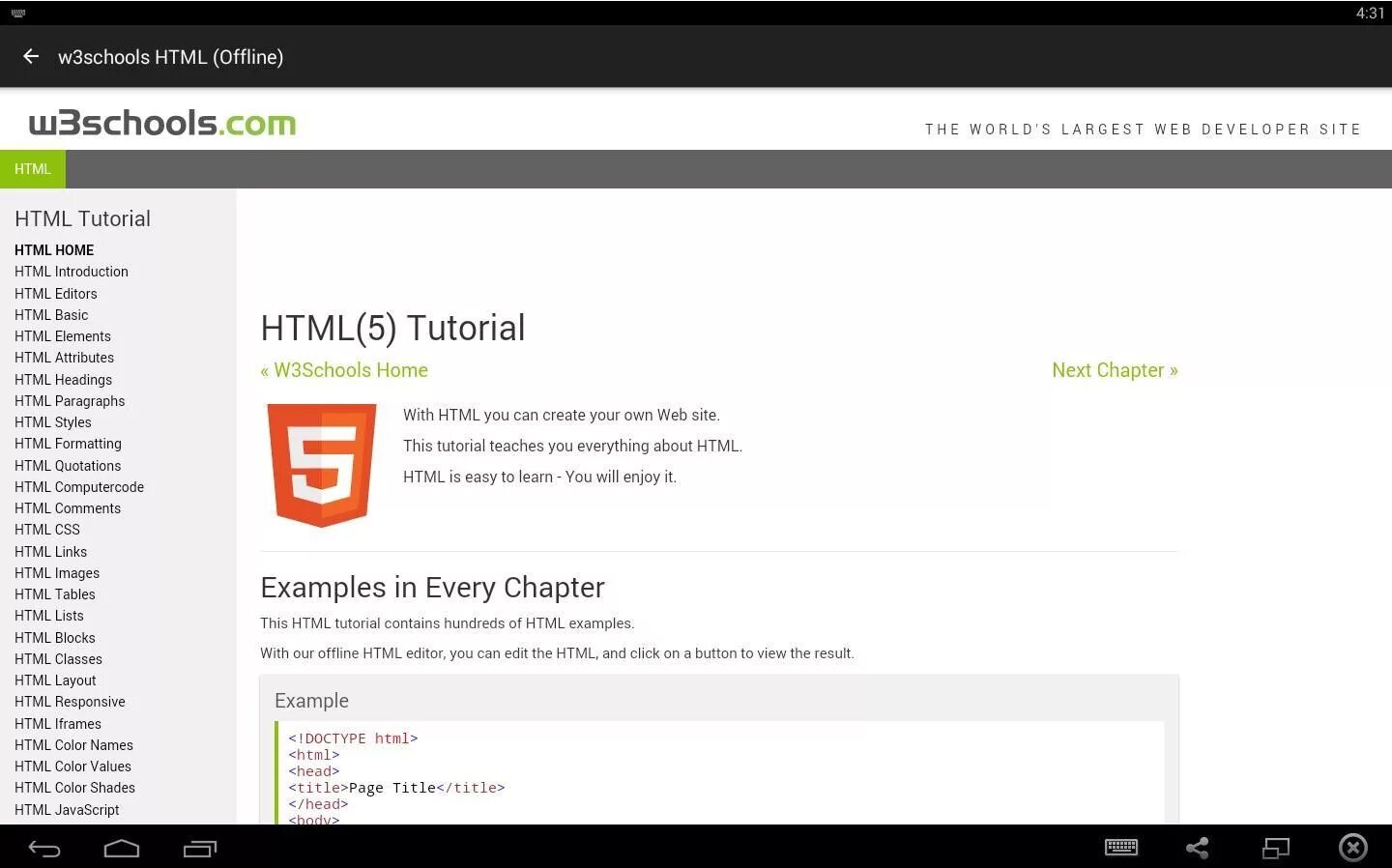Open HTML HOME in sidebar
This screenshot has width=1392, height=868.
(x=54, y=250)
